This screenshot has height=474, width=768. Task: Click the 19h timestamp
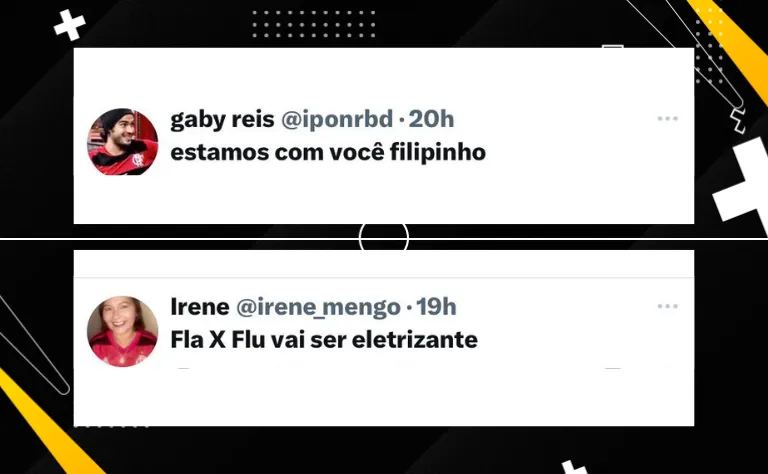(436, 307)
